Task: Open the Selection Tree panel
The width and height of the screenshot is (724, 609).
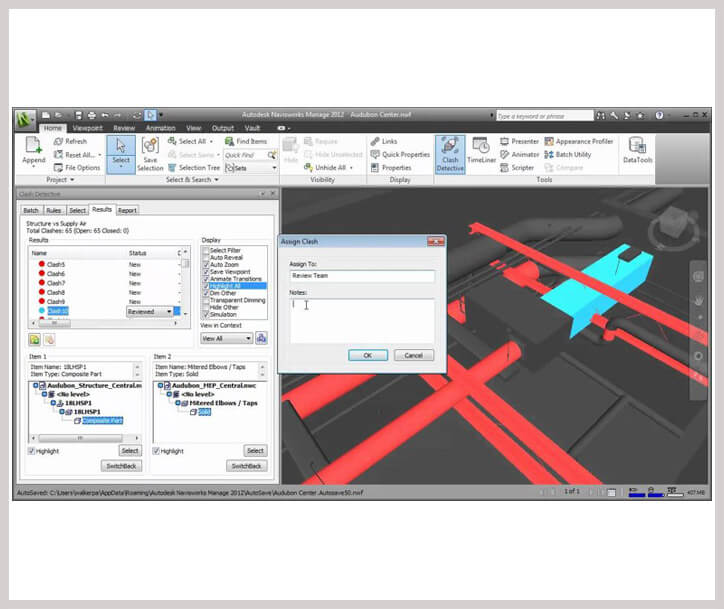Action: tap(194, 168)
